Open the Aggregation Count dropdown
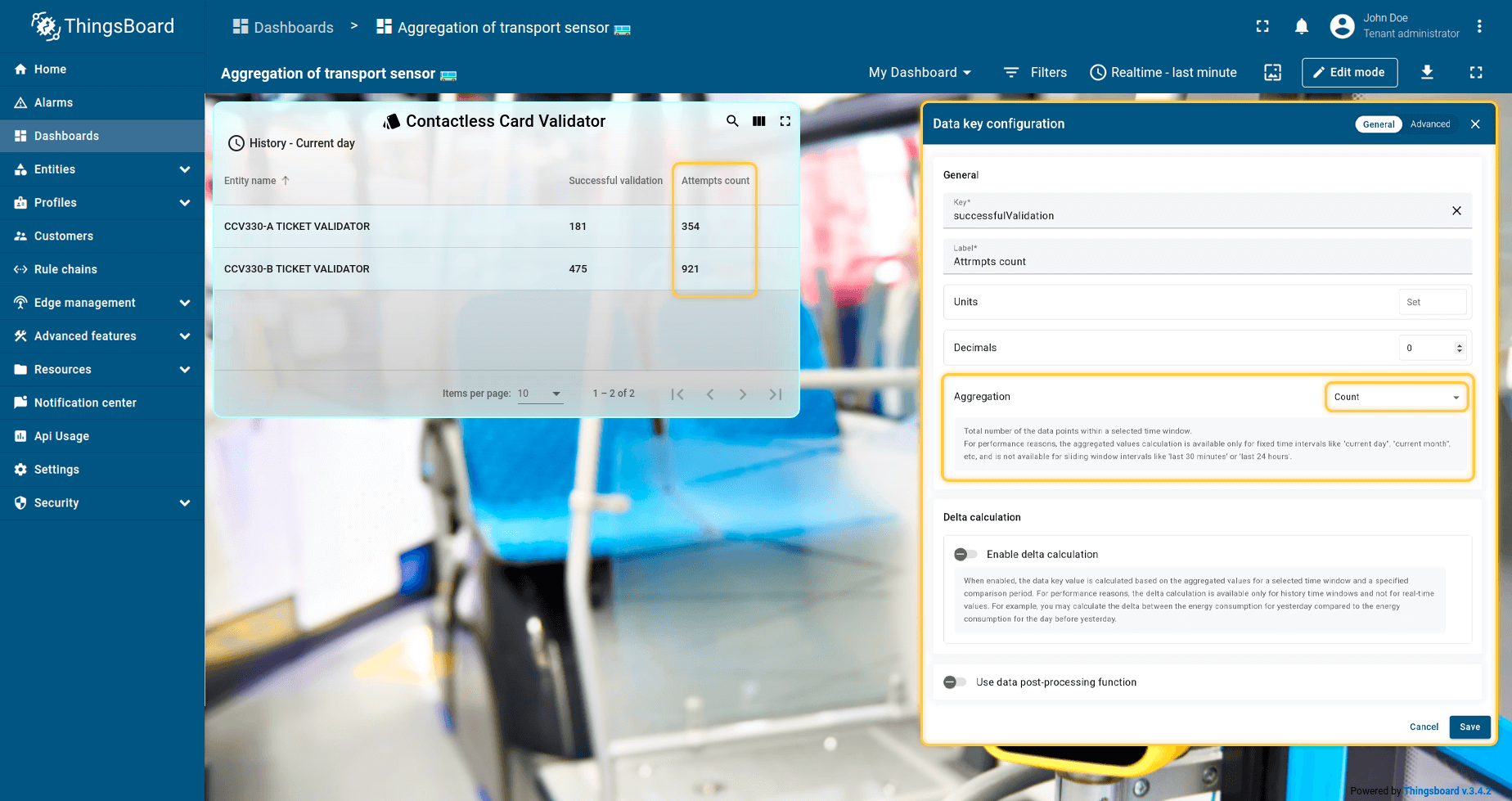 1395,397
